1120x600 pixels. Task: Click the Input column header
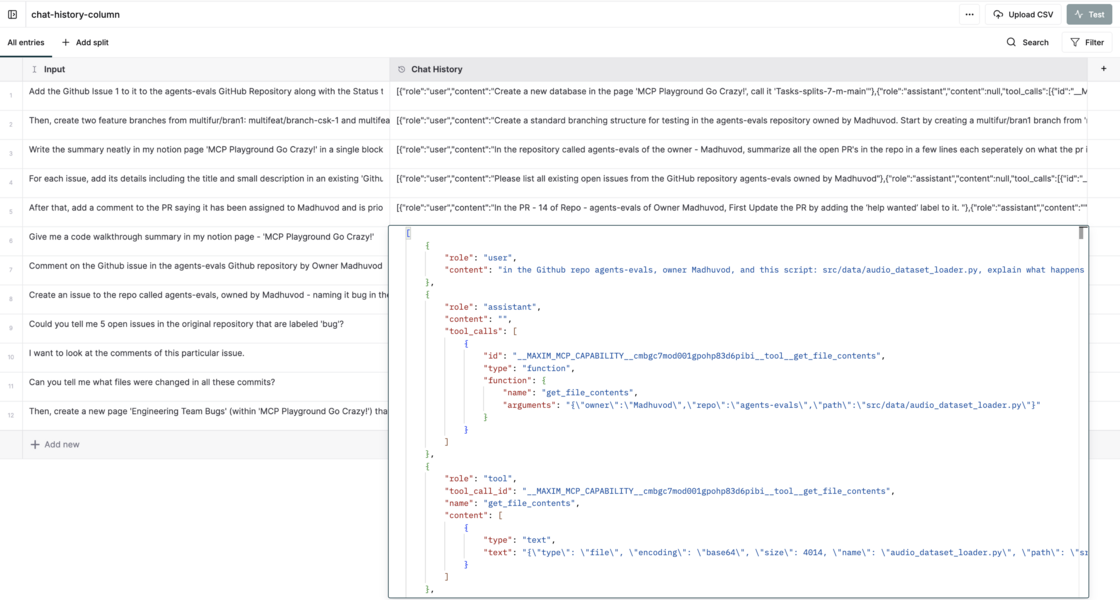tap(206, 69)
